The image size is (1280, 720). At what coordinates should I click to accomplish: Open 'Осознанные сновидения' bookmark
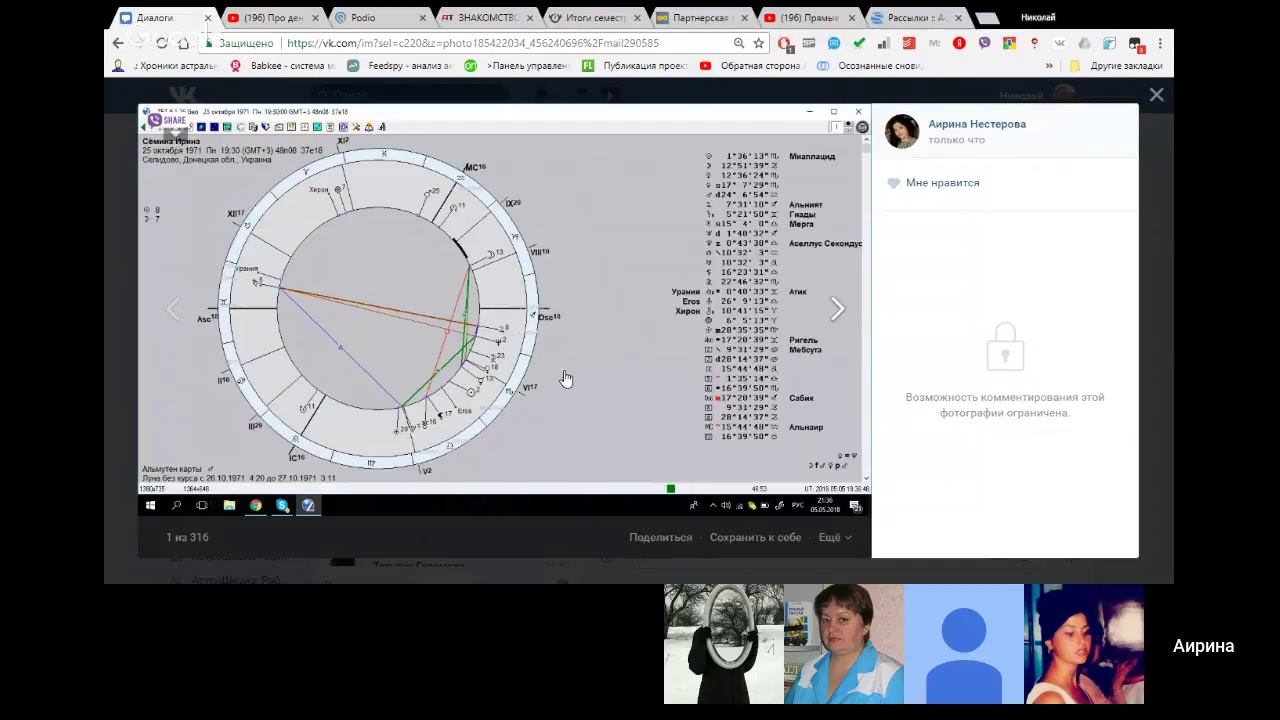868,66
